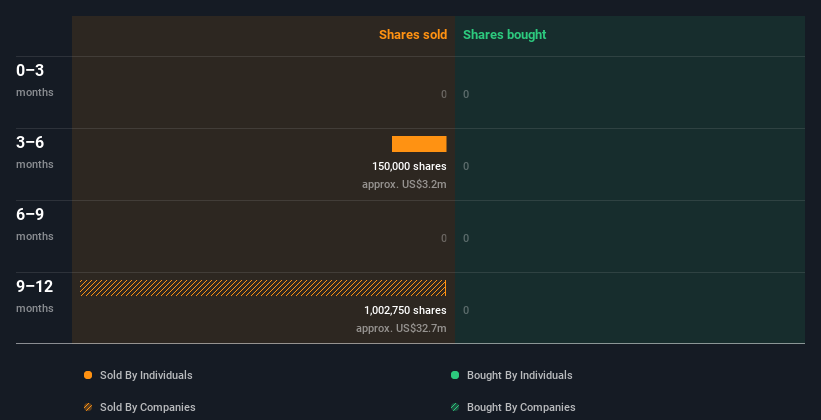This screenshot has height=420, width=821.
Task: Select the hatched orange 9–12 months bar
Action: pyautogui.click(x=263, y=288)
